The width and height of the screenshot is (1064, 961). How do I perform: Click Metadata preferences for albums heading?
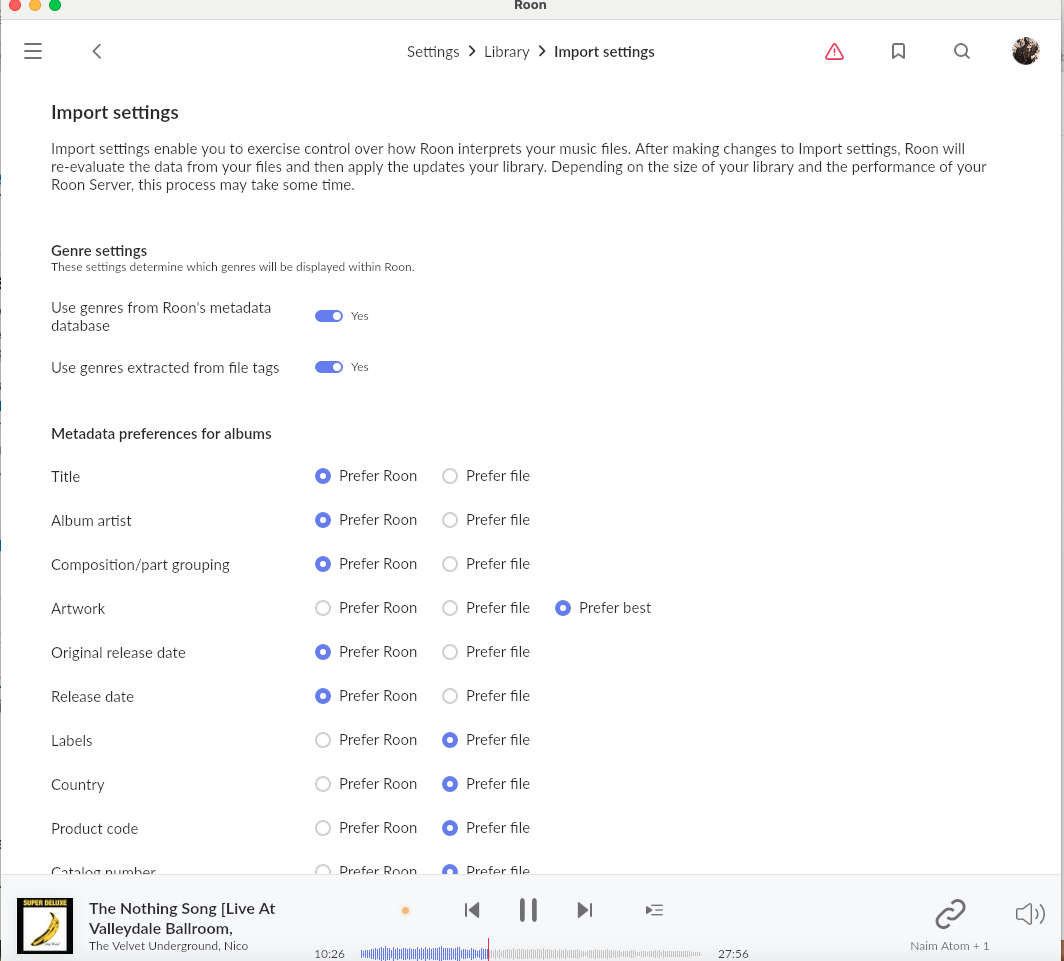point(162,434)
